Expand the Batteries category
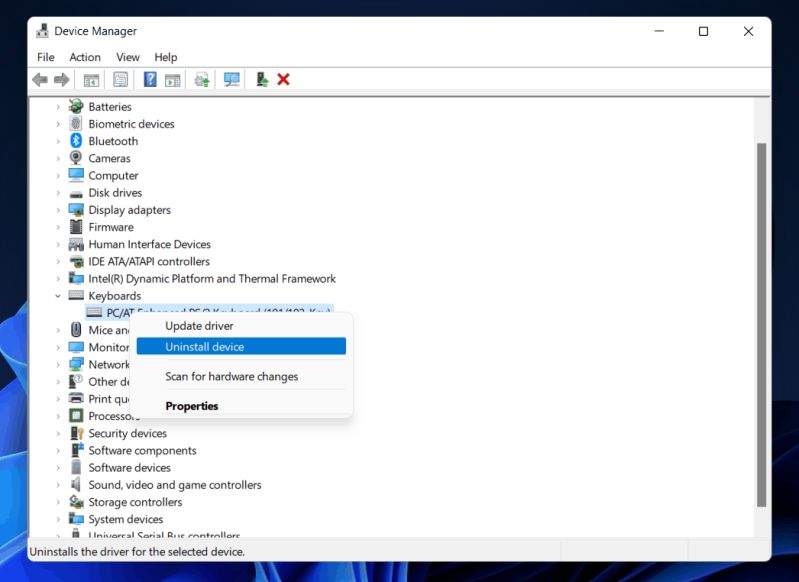This screenshot has width=799, height=582. coord(58,107)
